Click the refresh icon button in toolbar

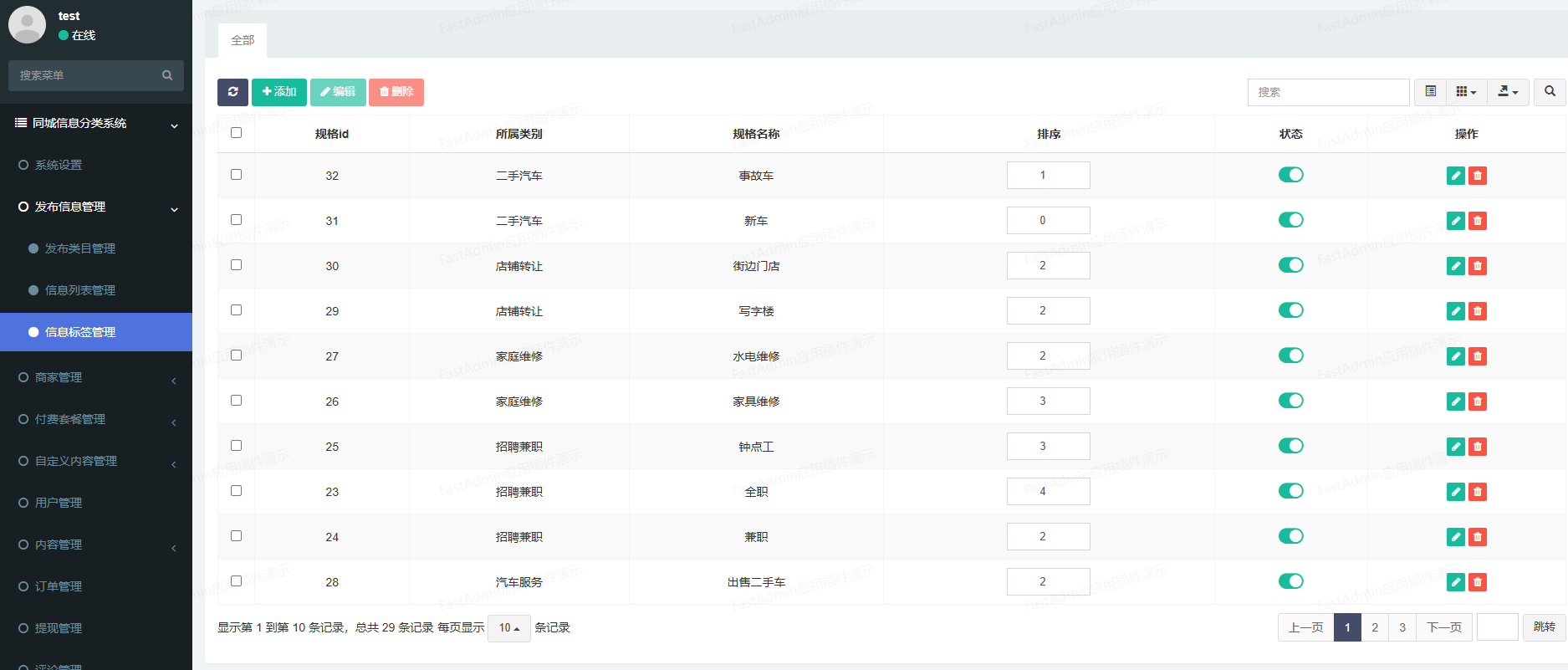coord(232,92)
